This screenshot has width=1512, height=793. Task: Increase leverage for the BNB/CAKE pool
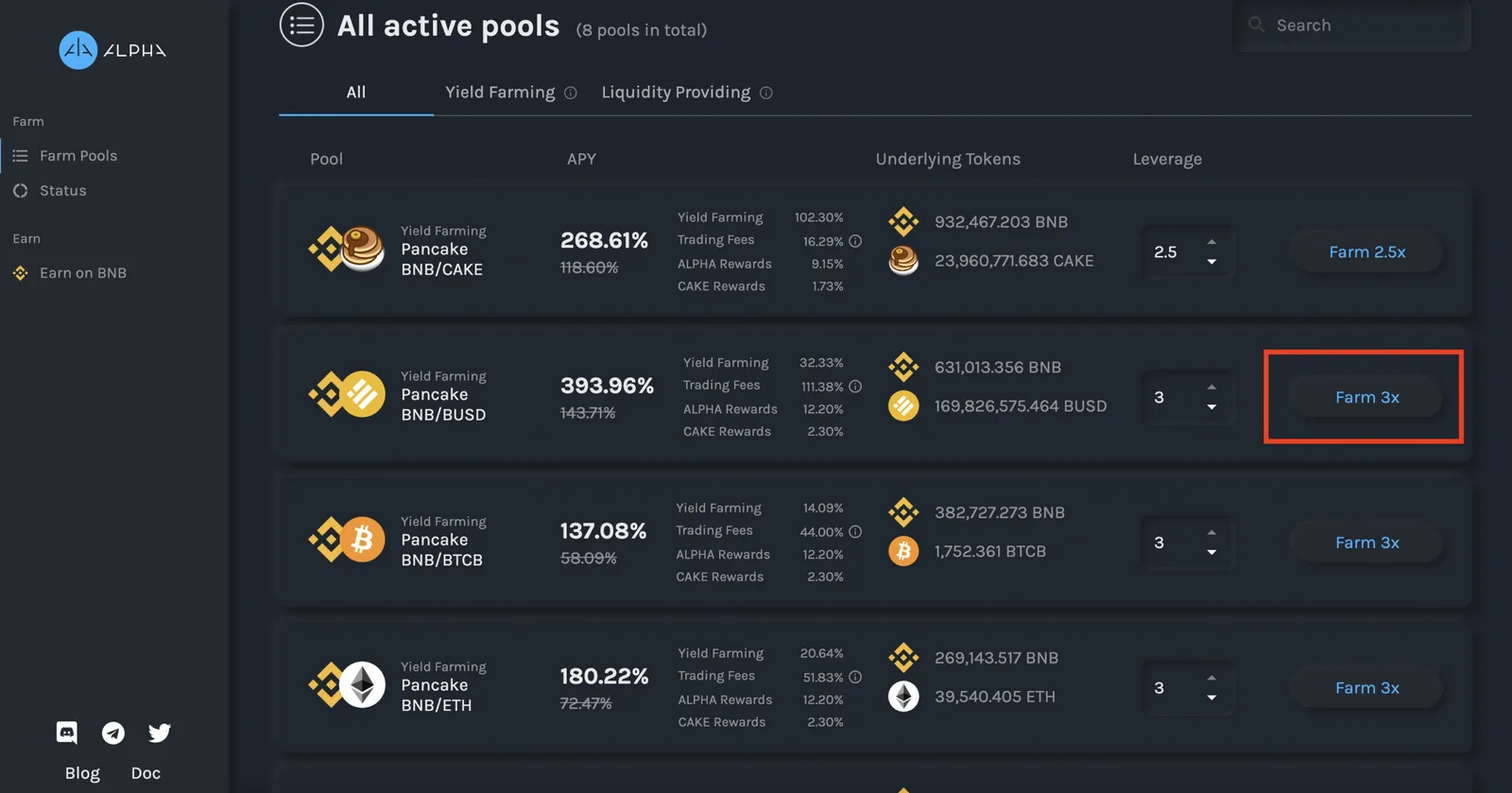click(x=1211, y=242)
